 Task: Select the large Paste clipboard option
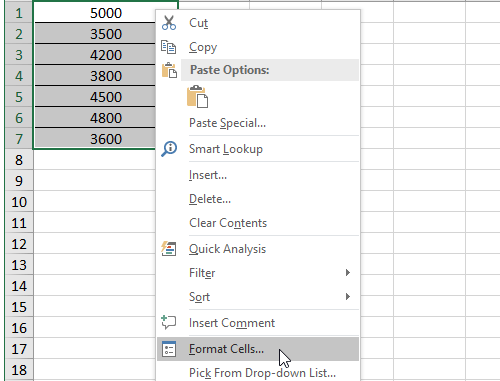click(198, 97)
